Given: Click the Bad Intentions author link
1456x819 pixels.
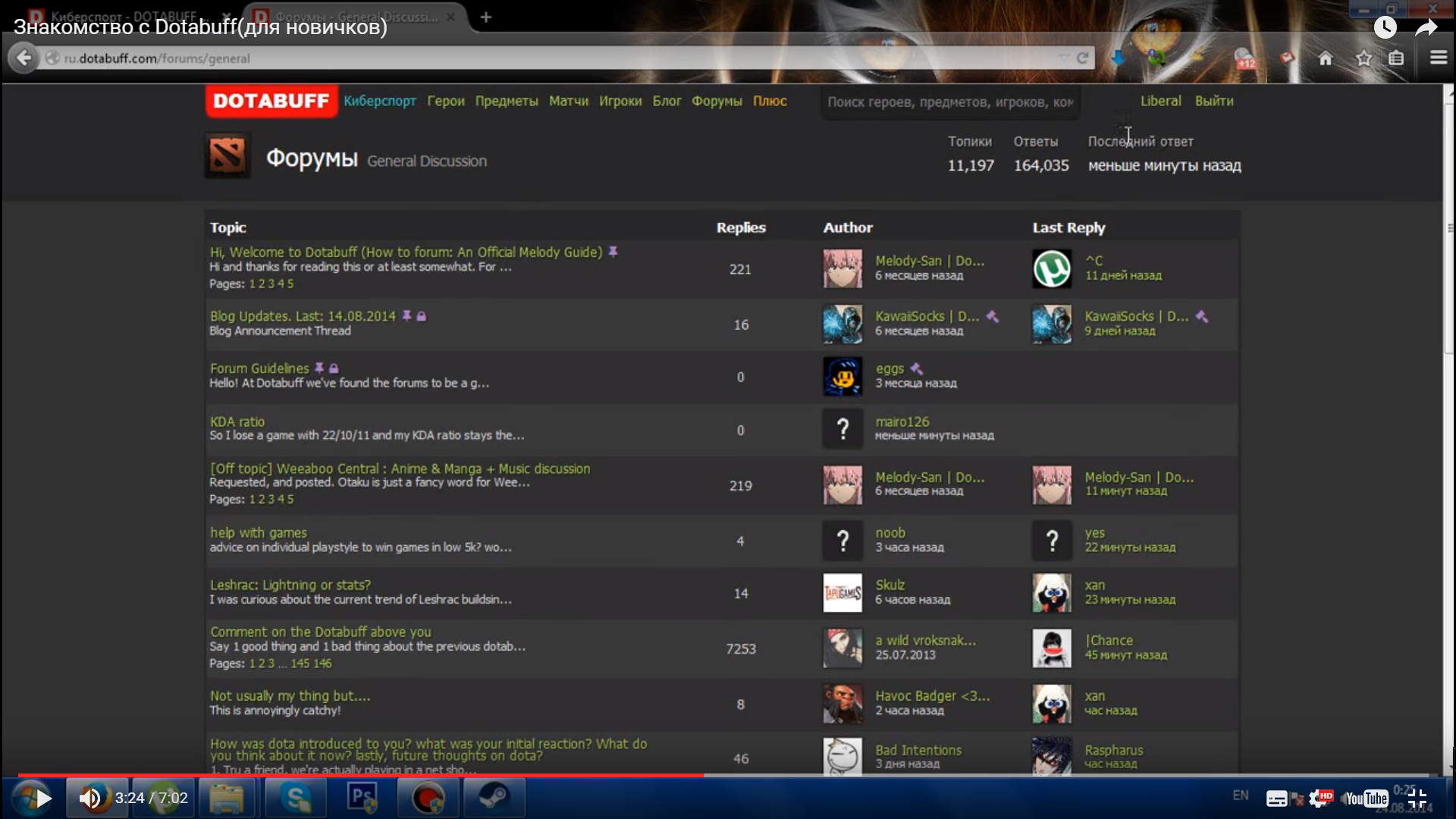Looking at the screenshot, I should click(918, 750).
